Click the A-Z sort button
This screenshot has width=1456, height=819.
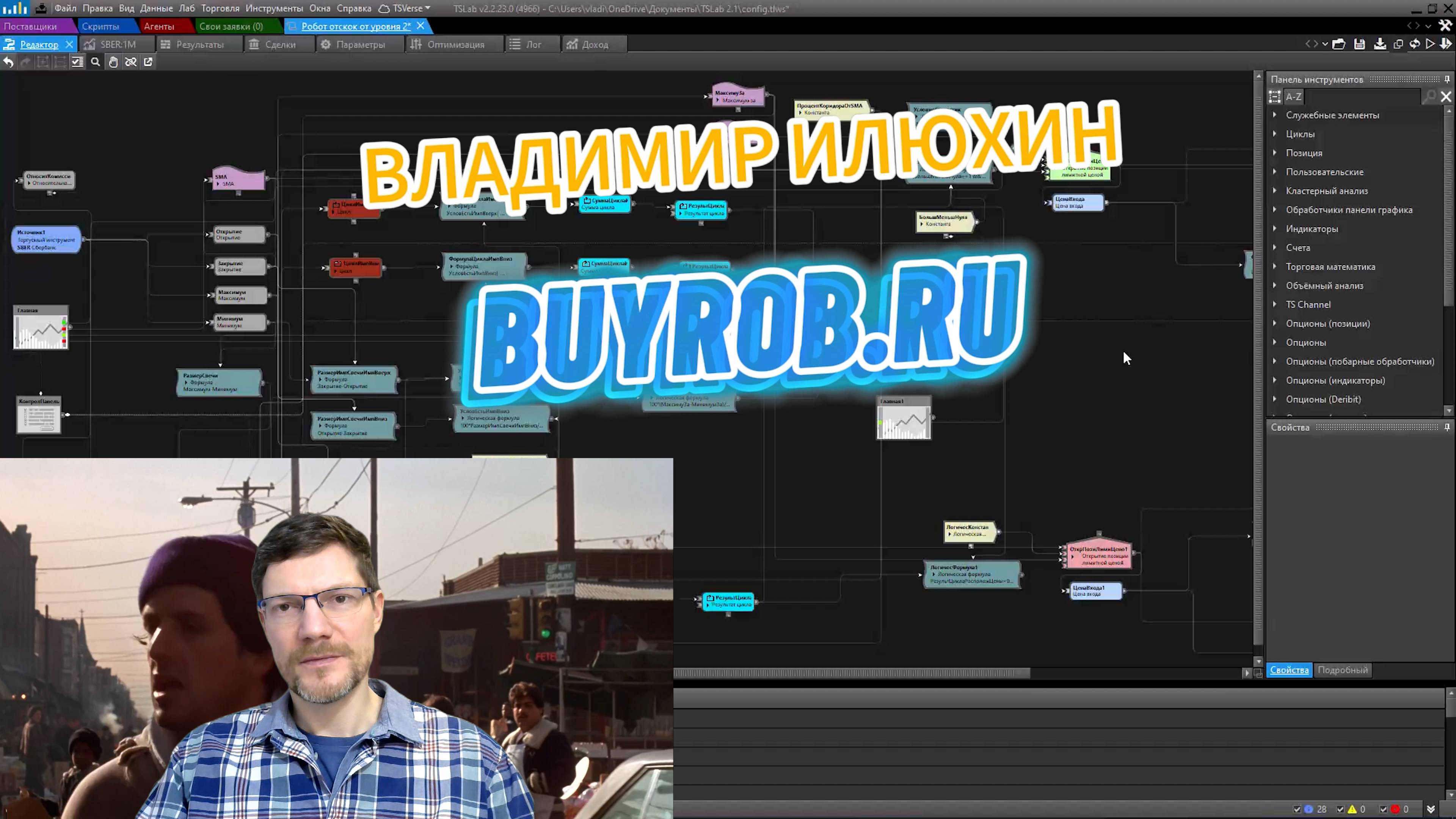point(1293,97)
